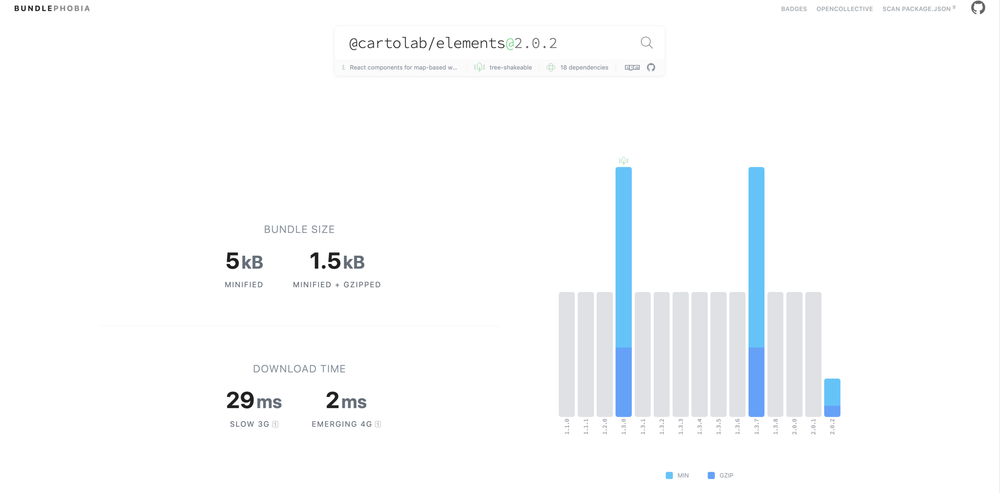Select the 2.0.0 version bar

point(794,354)
